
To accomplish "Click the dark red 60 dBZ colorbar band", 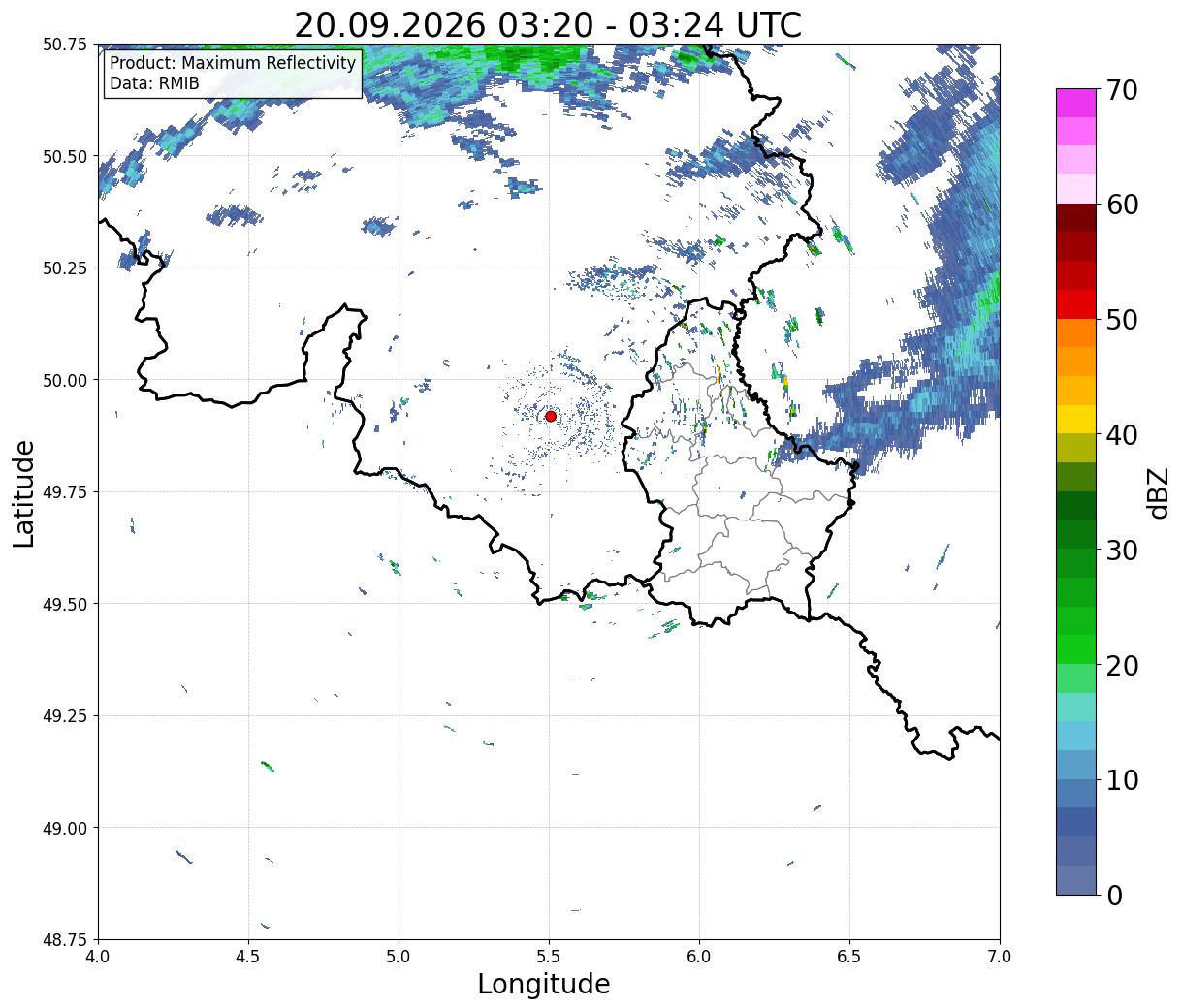I will [x=1076, y=217].
